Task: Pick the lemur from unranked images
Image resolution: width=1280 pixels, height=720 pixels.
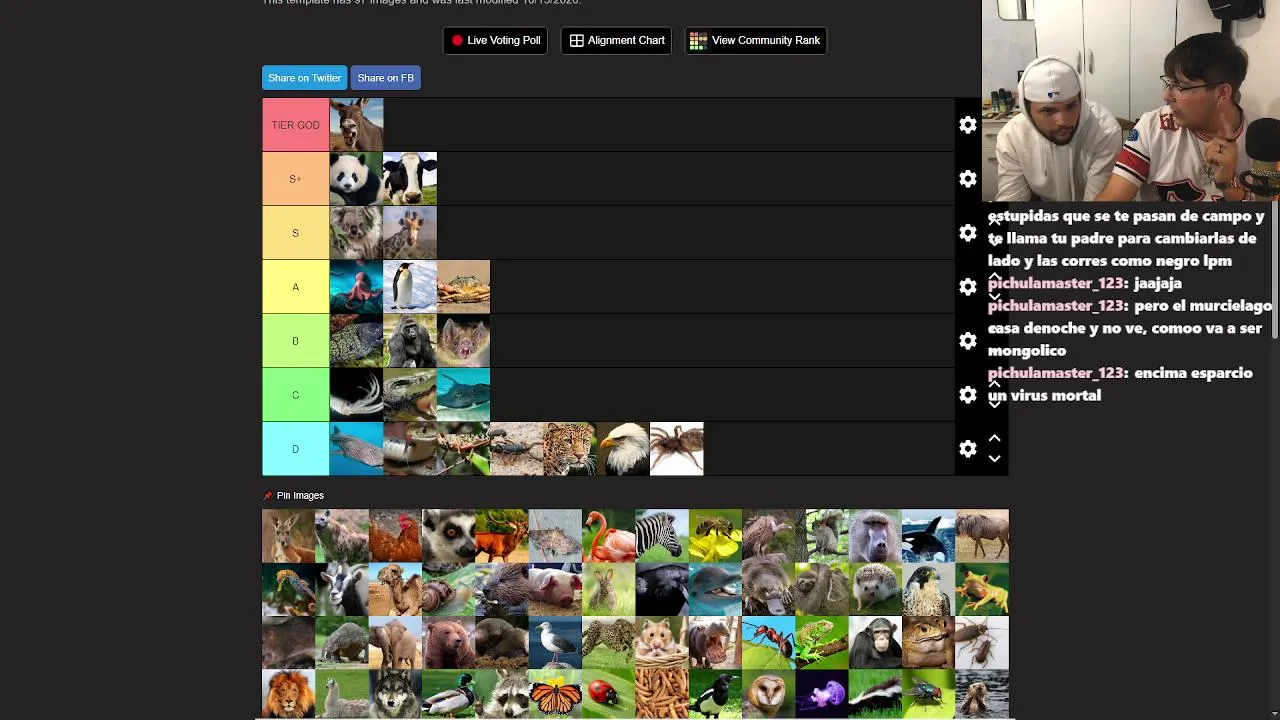Action: coord(448,535)
